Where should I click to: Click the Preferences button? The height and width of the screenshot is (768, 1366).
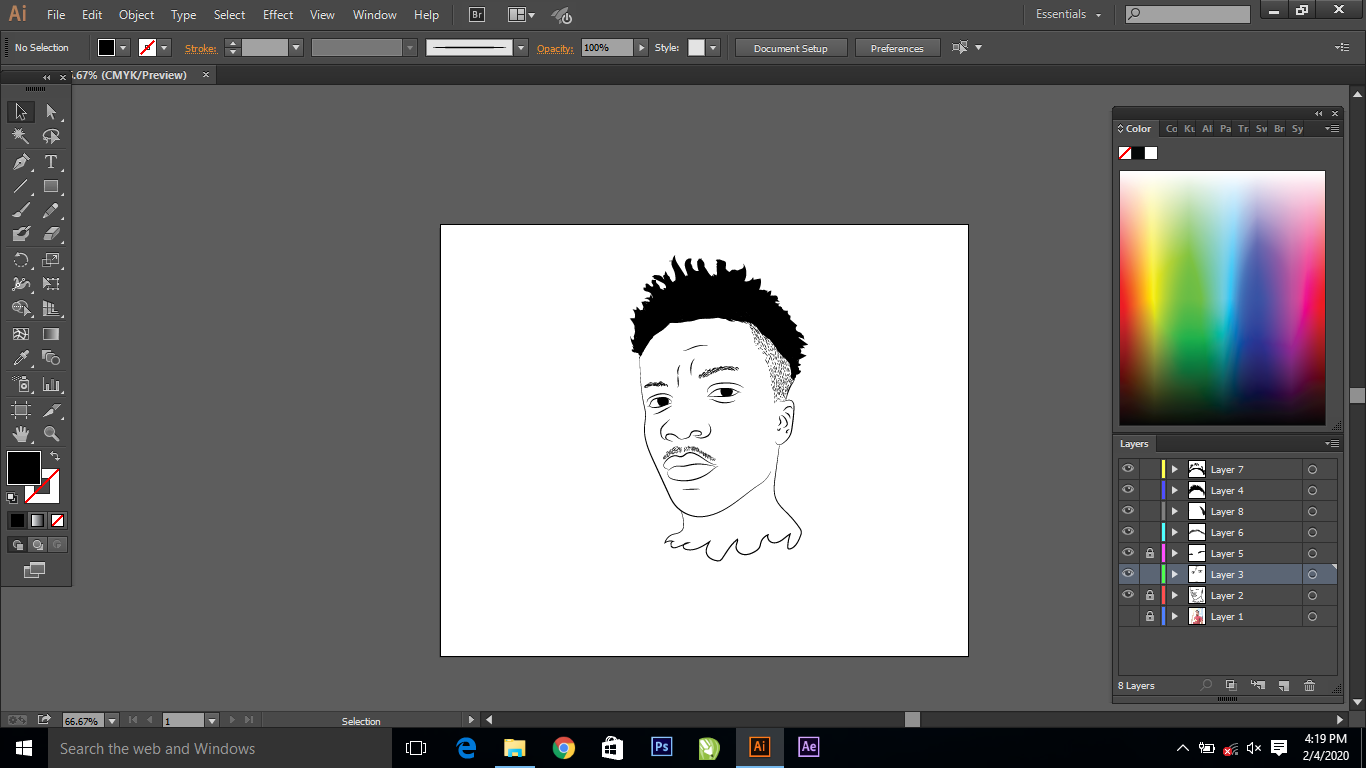pyautogui.click(x=897, y=48)
